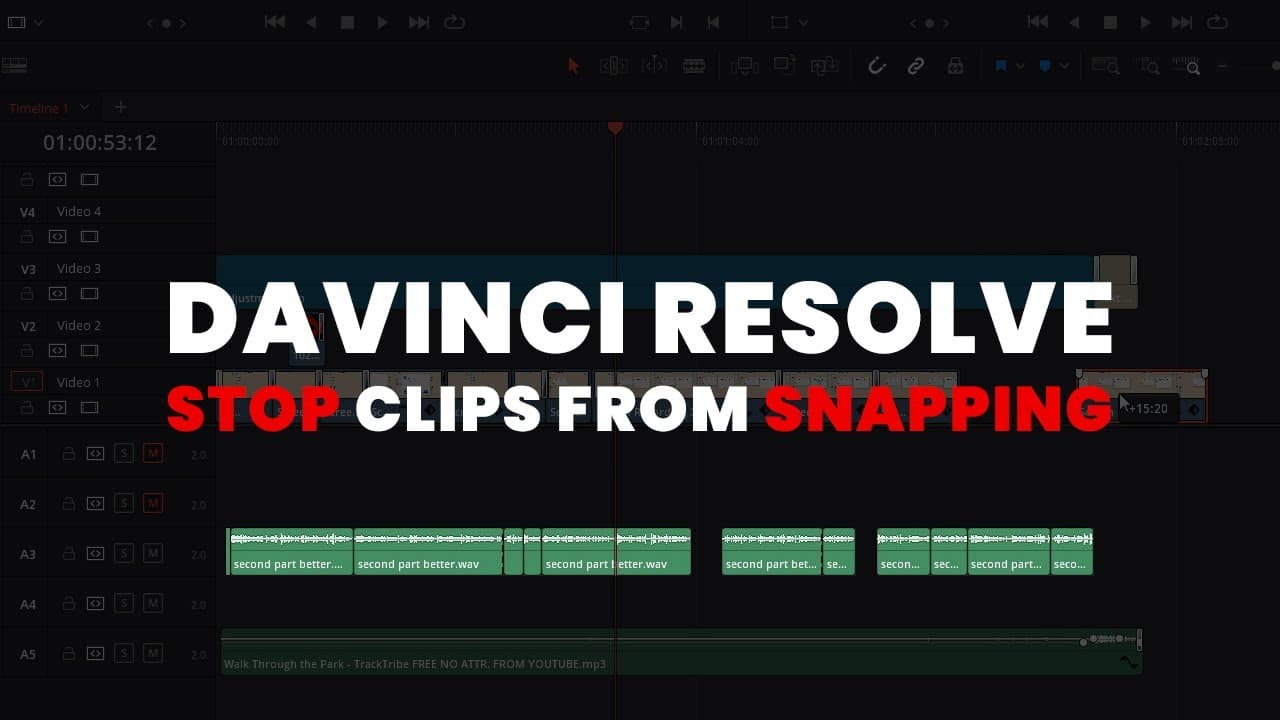Click the Video 2 track name
Screen dimensions: 1280x720
tap(79, 326)
